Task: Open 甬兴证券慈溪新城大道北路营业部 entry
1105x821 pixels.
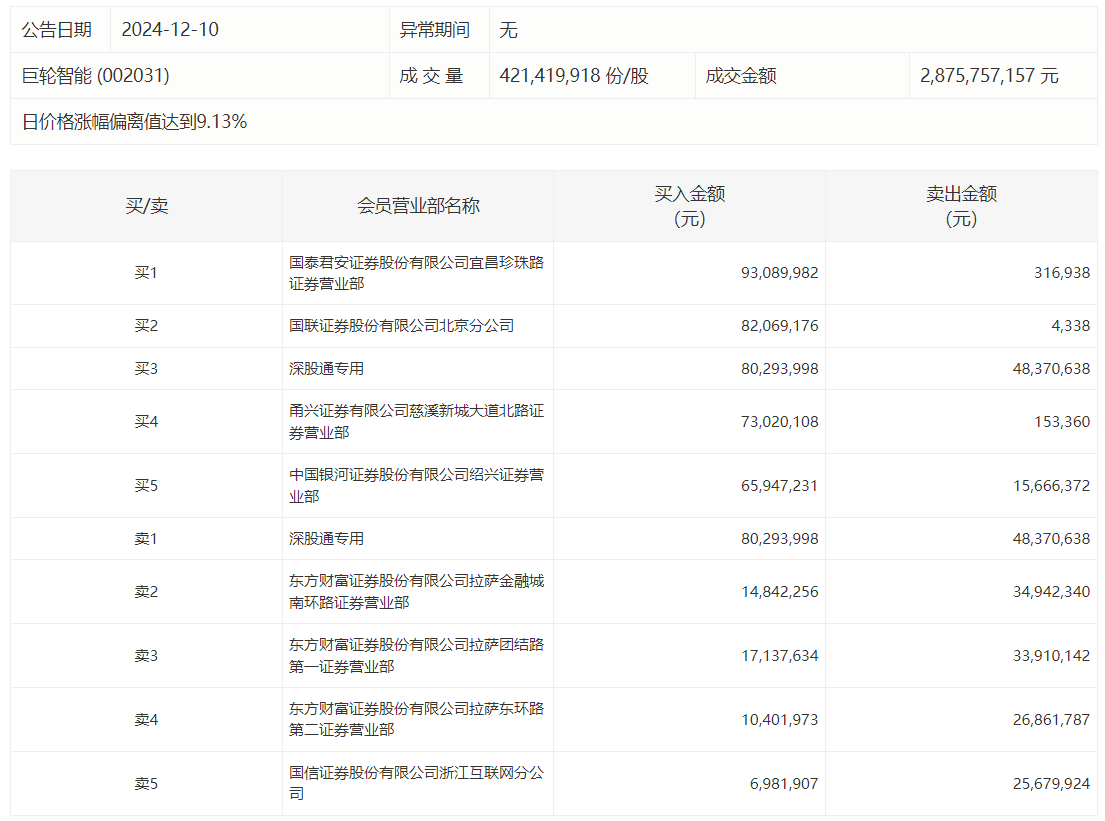Action: (x=416, y=421)
